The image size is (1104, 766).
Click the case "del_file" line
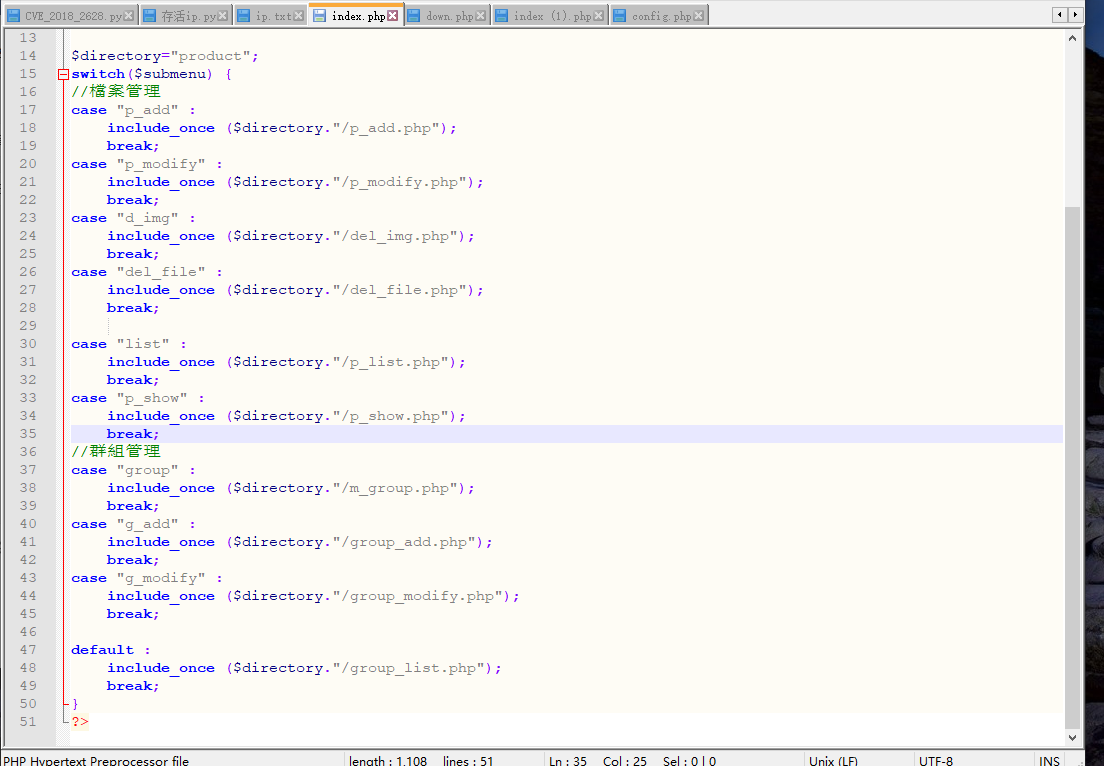(x=146, y=272)
